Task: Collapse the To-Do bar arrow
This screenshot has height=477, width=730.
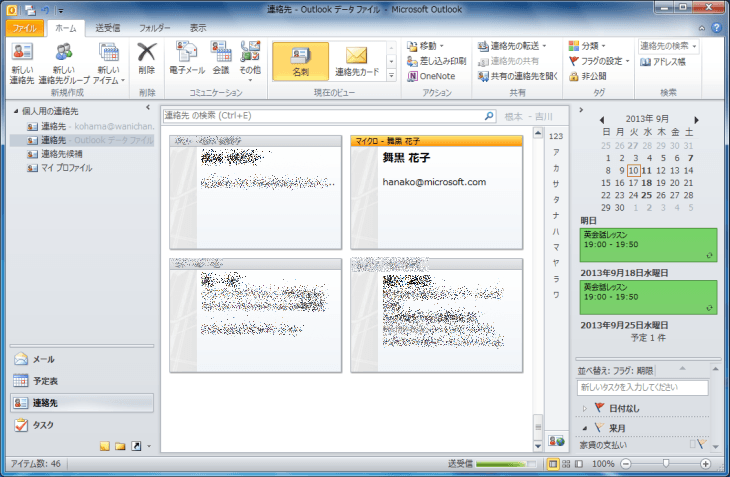Action: click(581, 110)
